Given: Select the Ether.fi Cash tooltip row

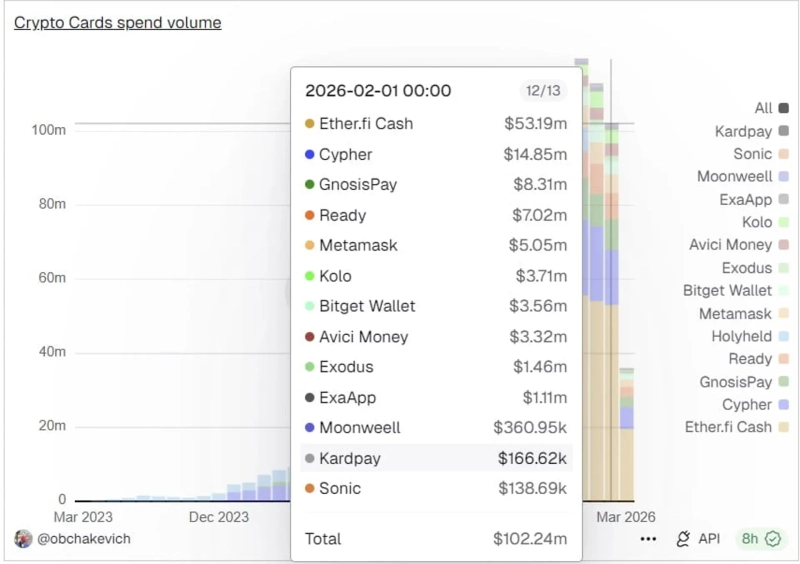Looking at the screenshot, I should click(x=435, y=124).
